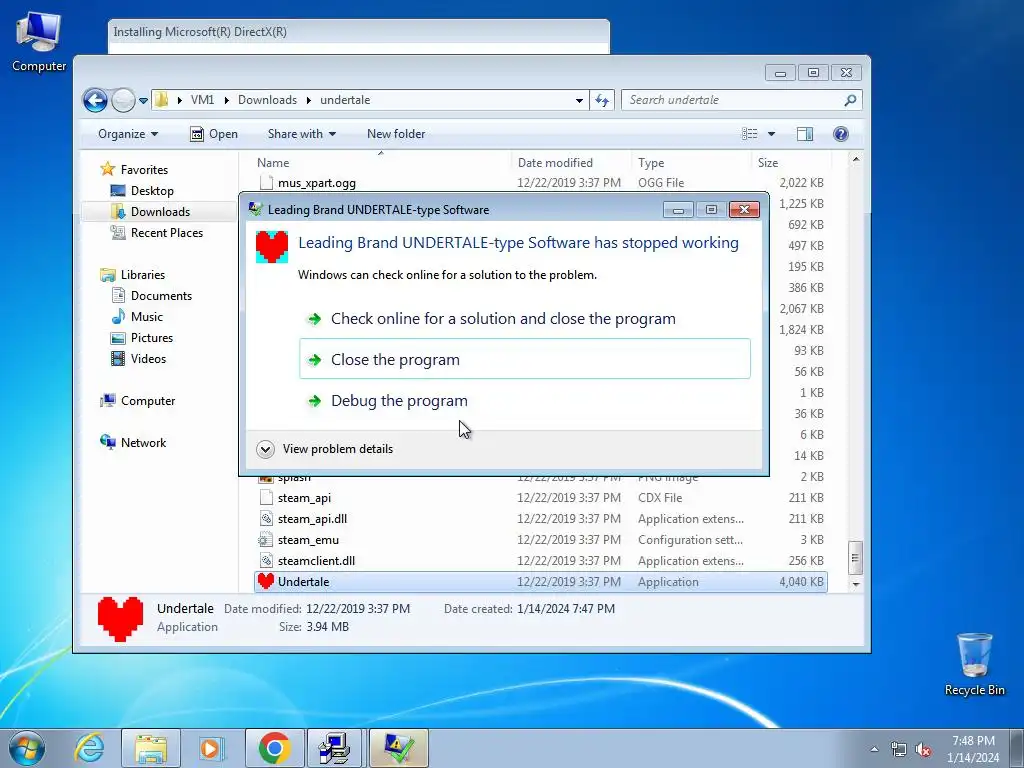Click the Forward navigation arrow in Explorer

(123, 100)
